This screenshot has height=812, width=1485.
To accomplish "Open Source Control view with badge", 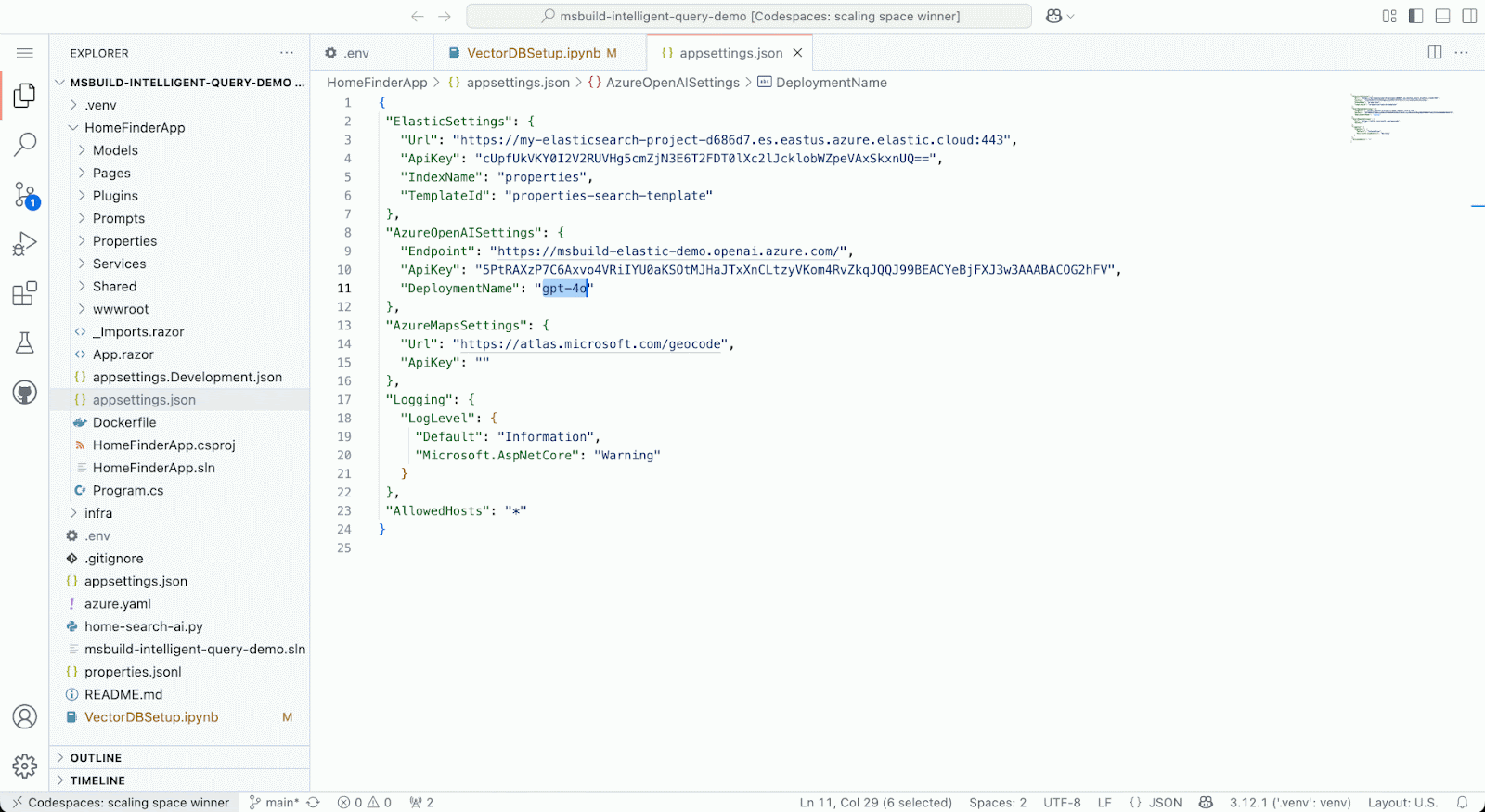I will (x=25, y=195).
